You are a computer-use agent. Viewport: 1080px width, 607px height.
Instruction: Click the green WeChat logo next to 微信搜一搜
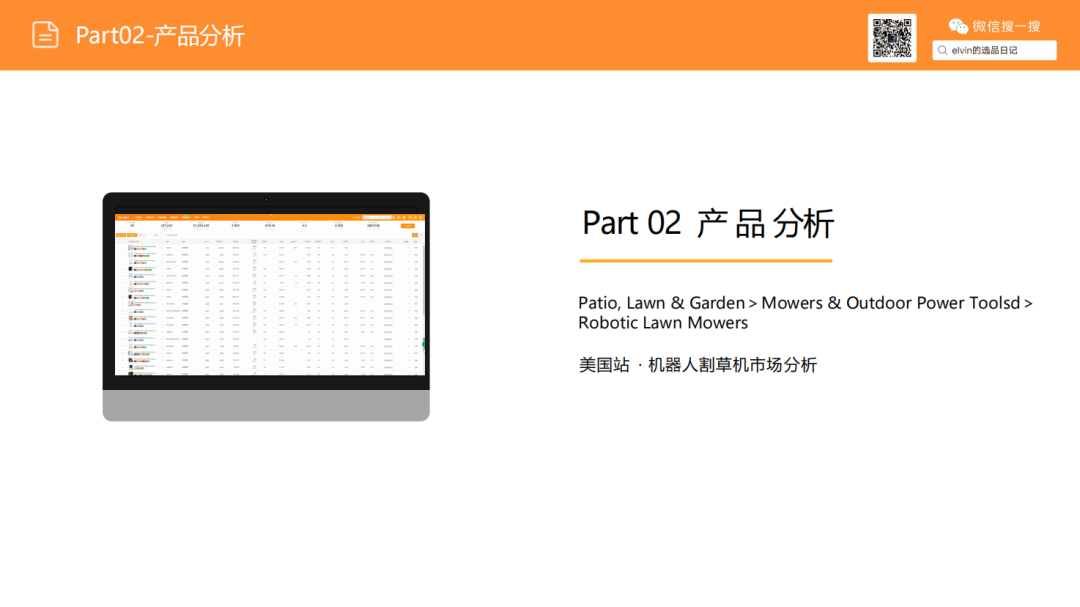(x=957, y=26)
